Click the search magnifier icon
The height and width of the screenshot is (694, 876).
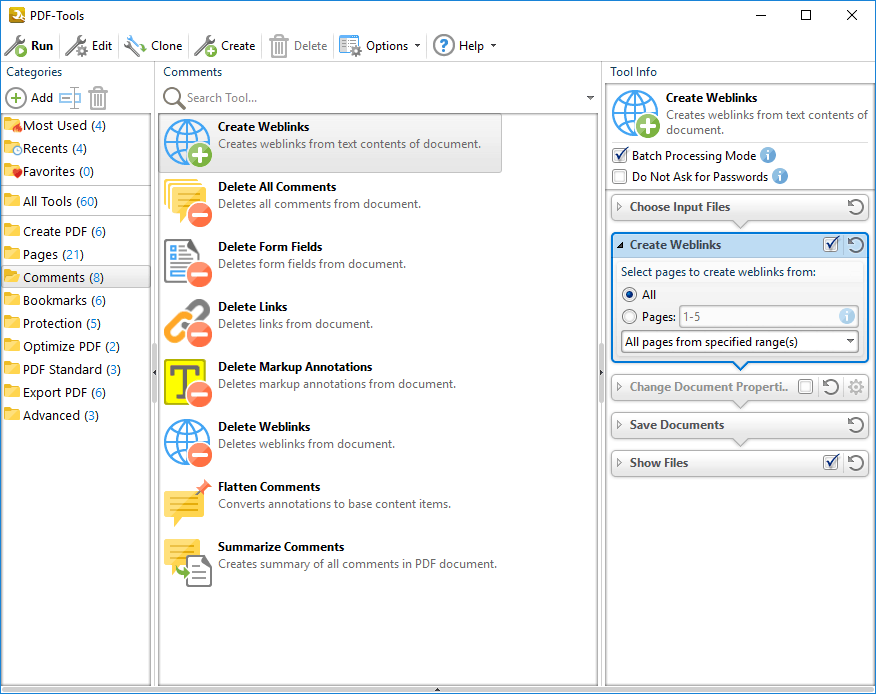(174, 98)
